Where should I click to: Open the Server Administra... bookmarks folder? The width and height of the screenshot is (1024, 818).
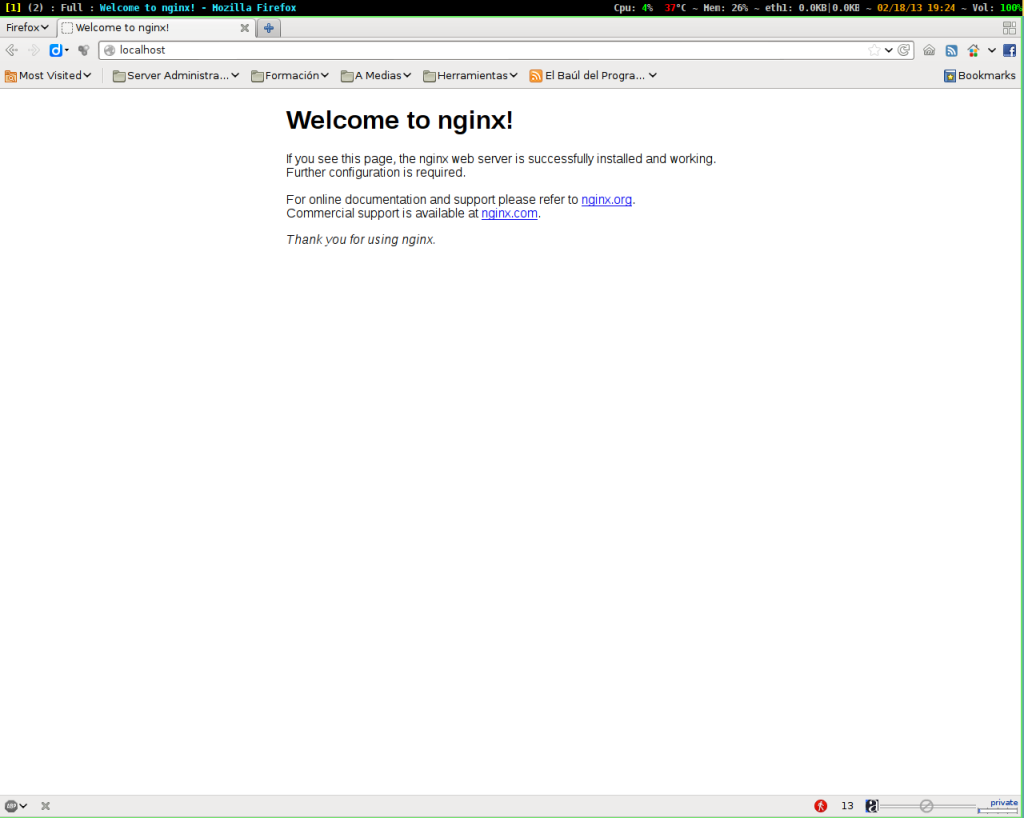(176, 76)
